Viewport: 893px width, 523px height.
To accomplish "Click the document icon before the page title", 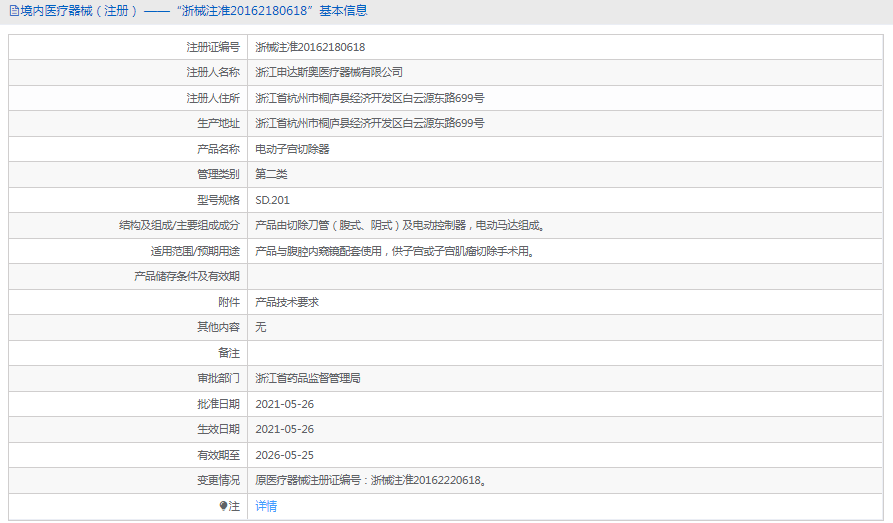I will [x=13, y=11].
